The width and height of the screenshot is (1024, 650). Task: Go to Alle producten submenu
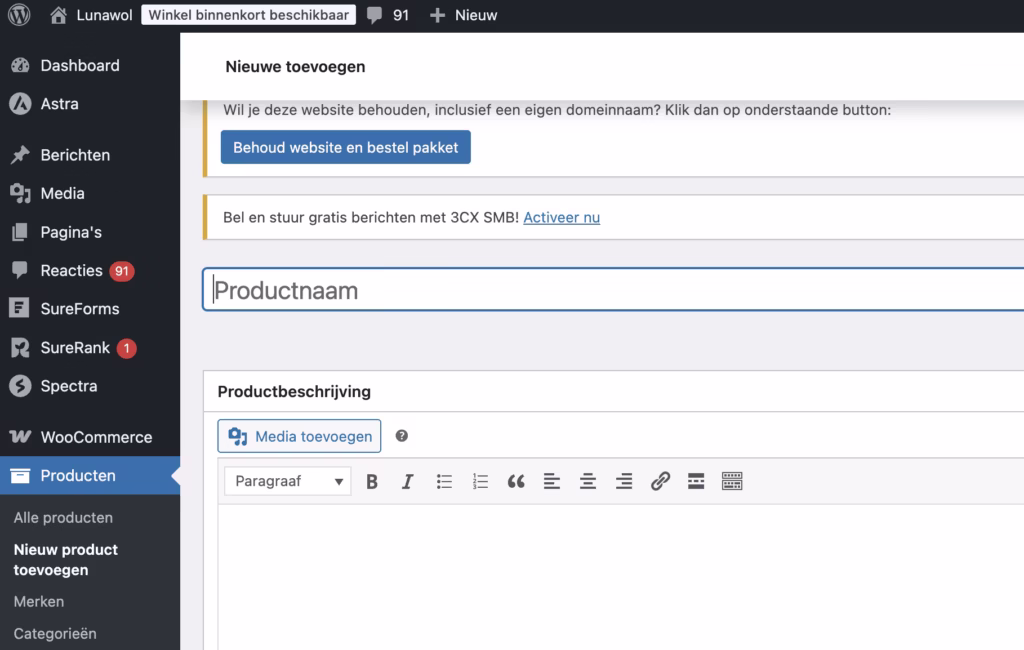63,517
